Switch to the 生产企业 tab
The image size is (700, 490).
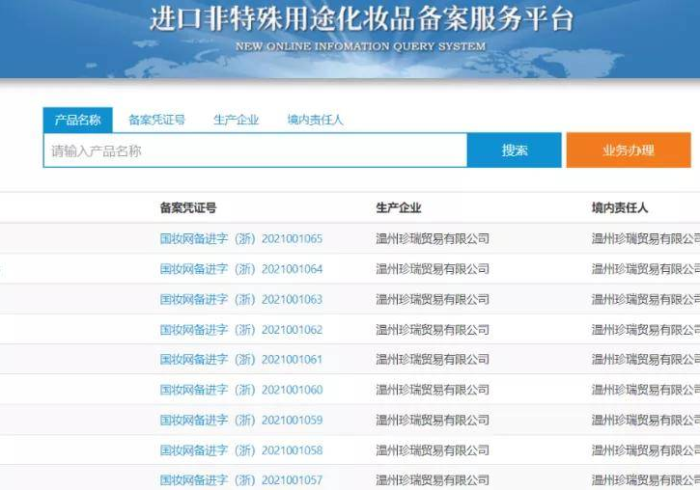tap(236, 120)
